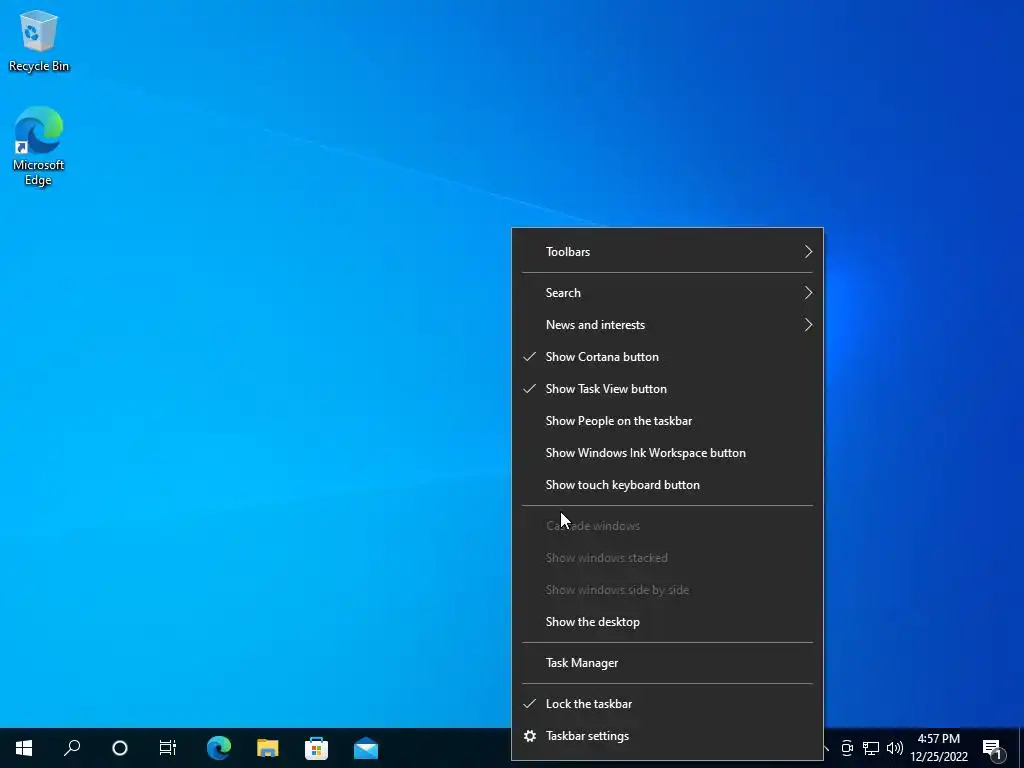Open Microsoft Store from the taskbar
Screen dimensions: 1024x768
coord(317,748)
